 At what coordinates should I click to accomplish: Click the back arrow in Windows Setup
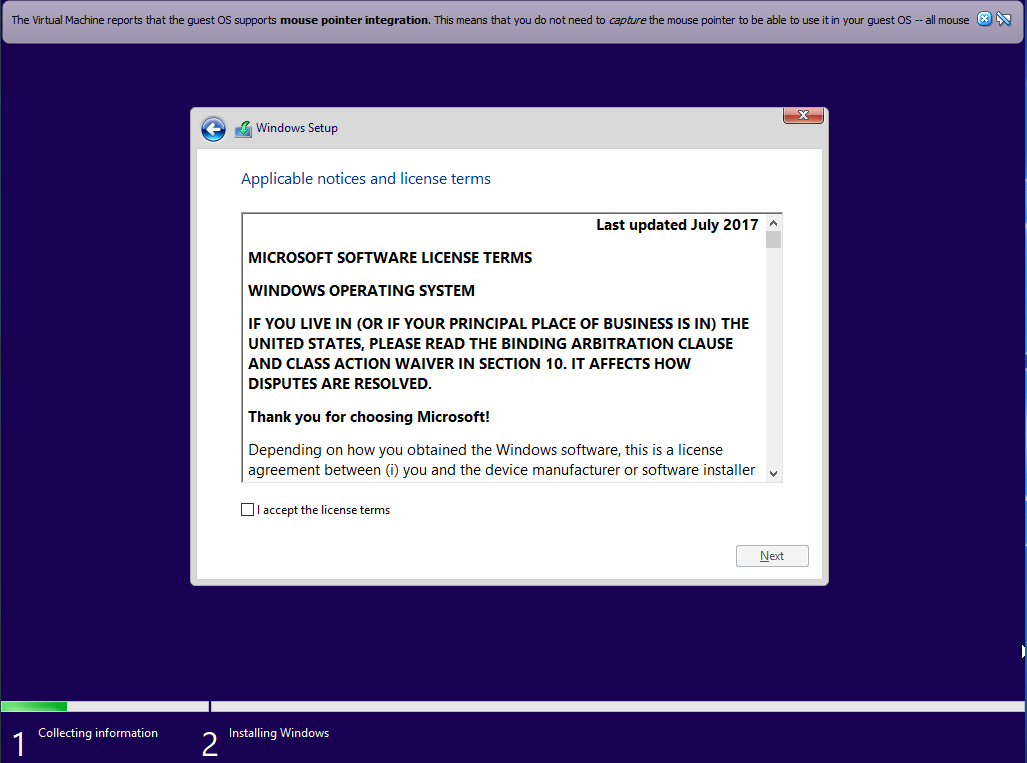[x=214, y=129]
